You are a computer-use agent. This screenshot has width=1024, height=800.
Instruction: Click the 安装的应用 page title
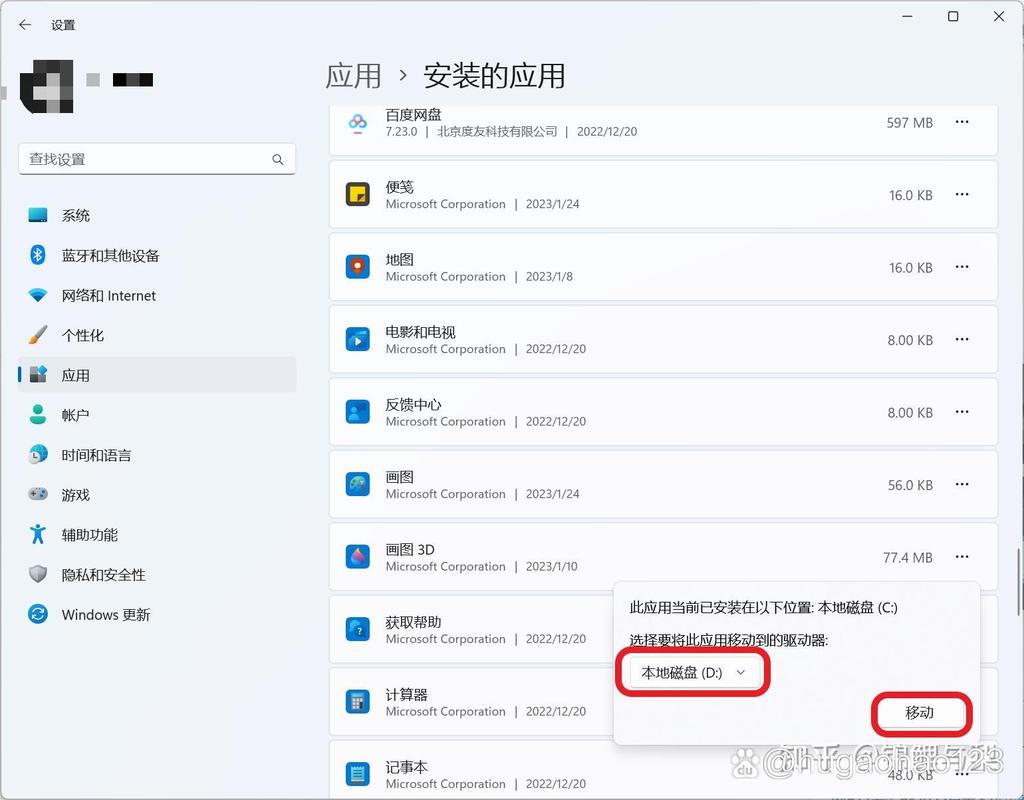click(494, 76)
